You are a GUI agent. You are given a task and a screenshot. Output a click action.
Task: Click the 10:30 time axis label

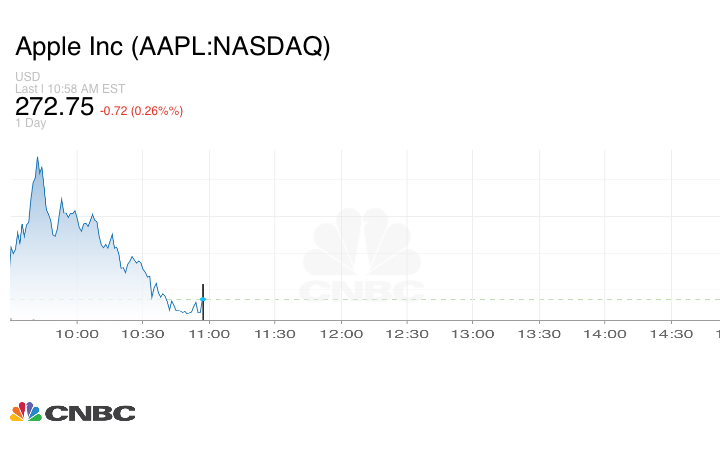coord(142,334)
